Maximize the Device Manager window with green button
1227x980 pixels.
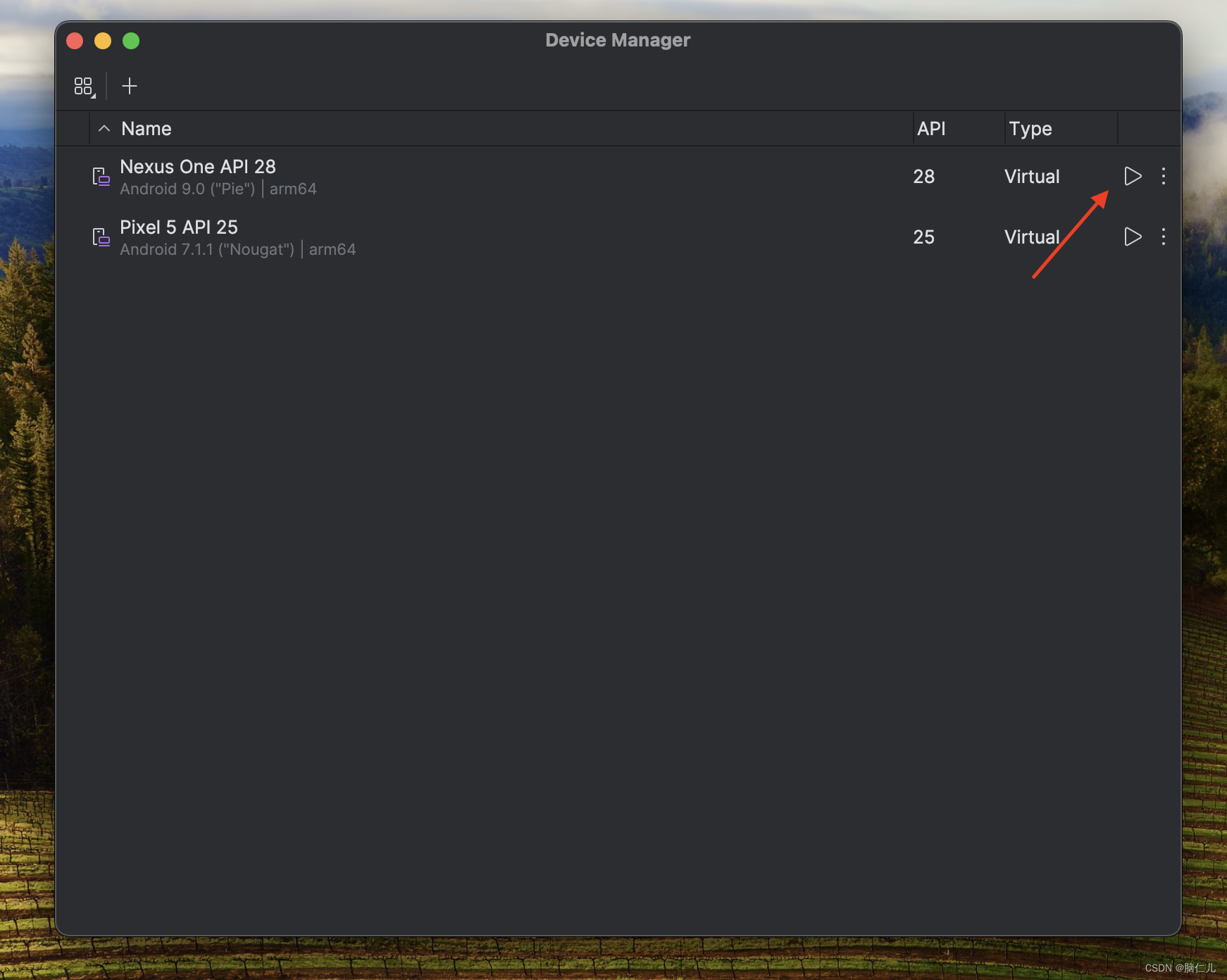click(131, 41)
